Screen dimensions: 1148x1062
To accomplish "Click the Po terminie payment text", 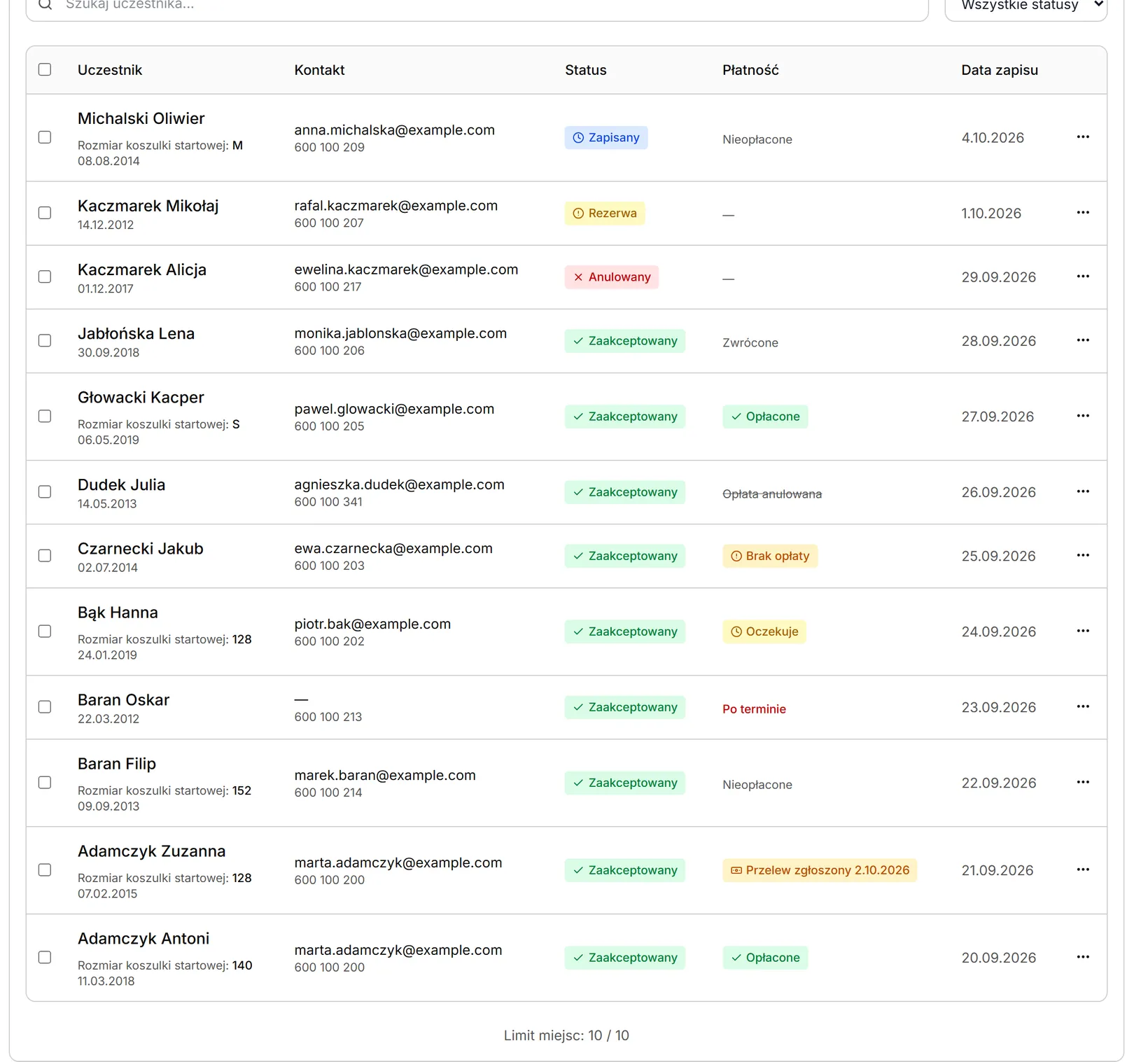I will (754, 708).
